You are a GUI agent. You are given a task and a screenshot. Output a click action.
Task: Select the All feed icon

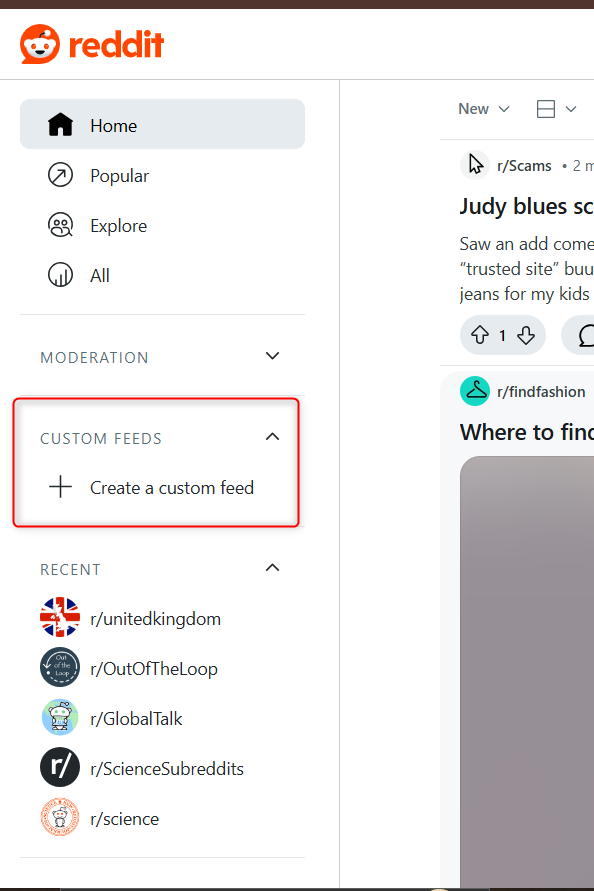click(x=60, y=275)
